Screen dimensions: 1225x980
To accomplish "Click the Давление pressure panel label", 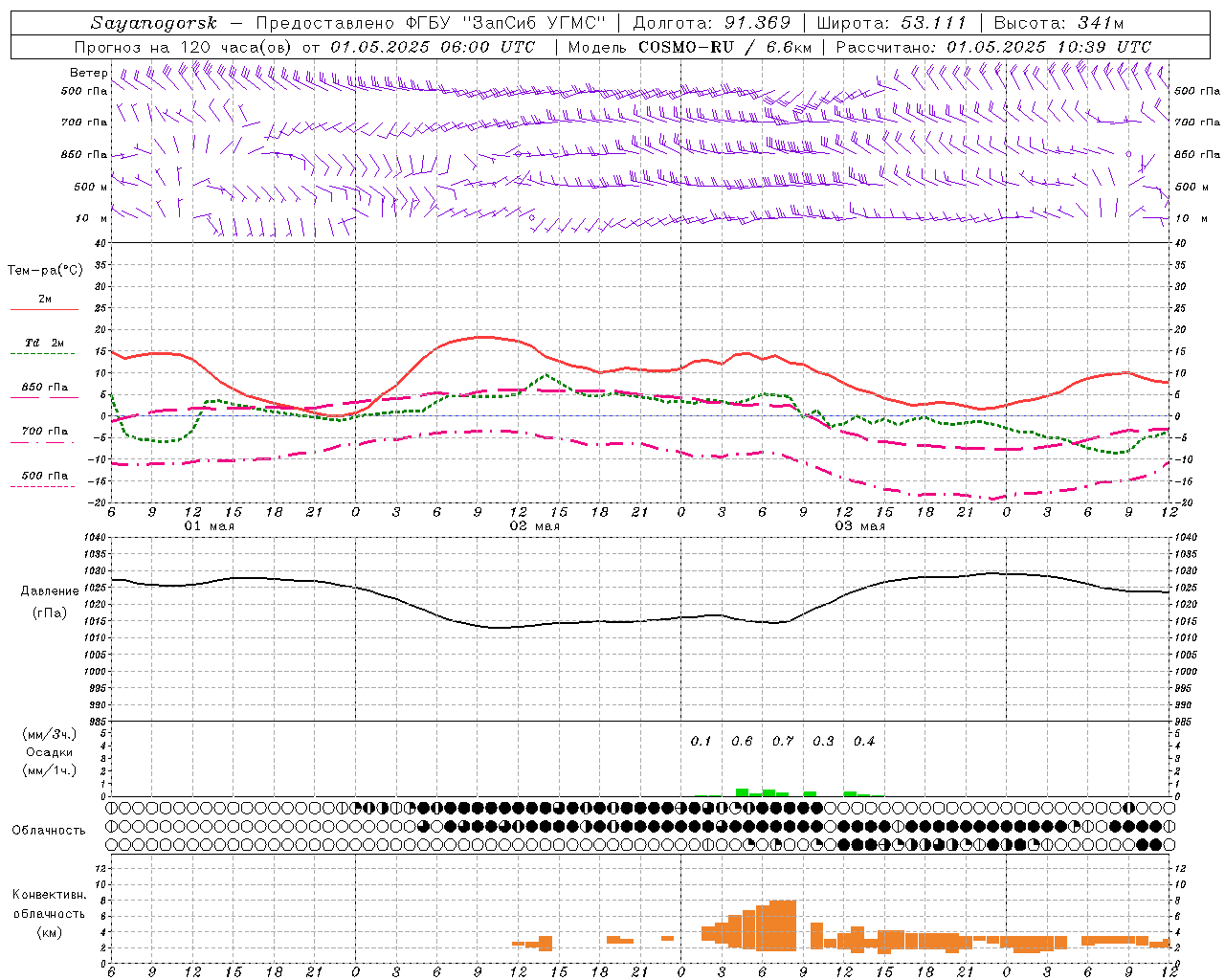I will (x=50, y=591).
